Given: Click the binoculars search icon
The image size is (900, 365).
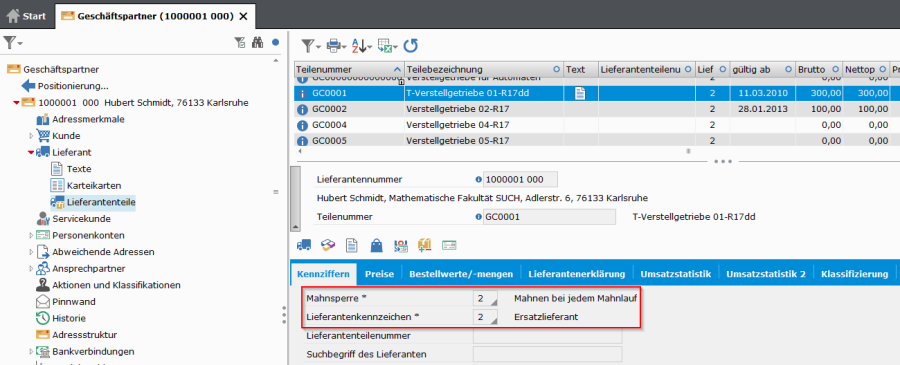Looking at the screenshot, I should [x=257, y=42].
